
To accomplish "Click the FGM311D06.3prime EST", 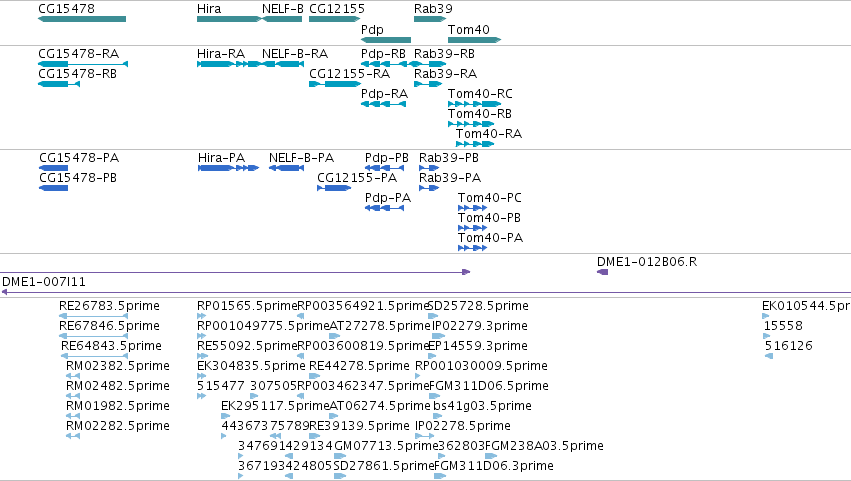I will [x=440, y=476].
